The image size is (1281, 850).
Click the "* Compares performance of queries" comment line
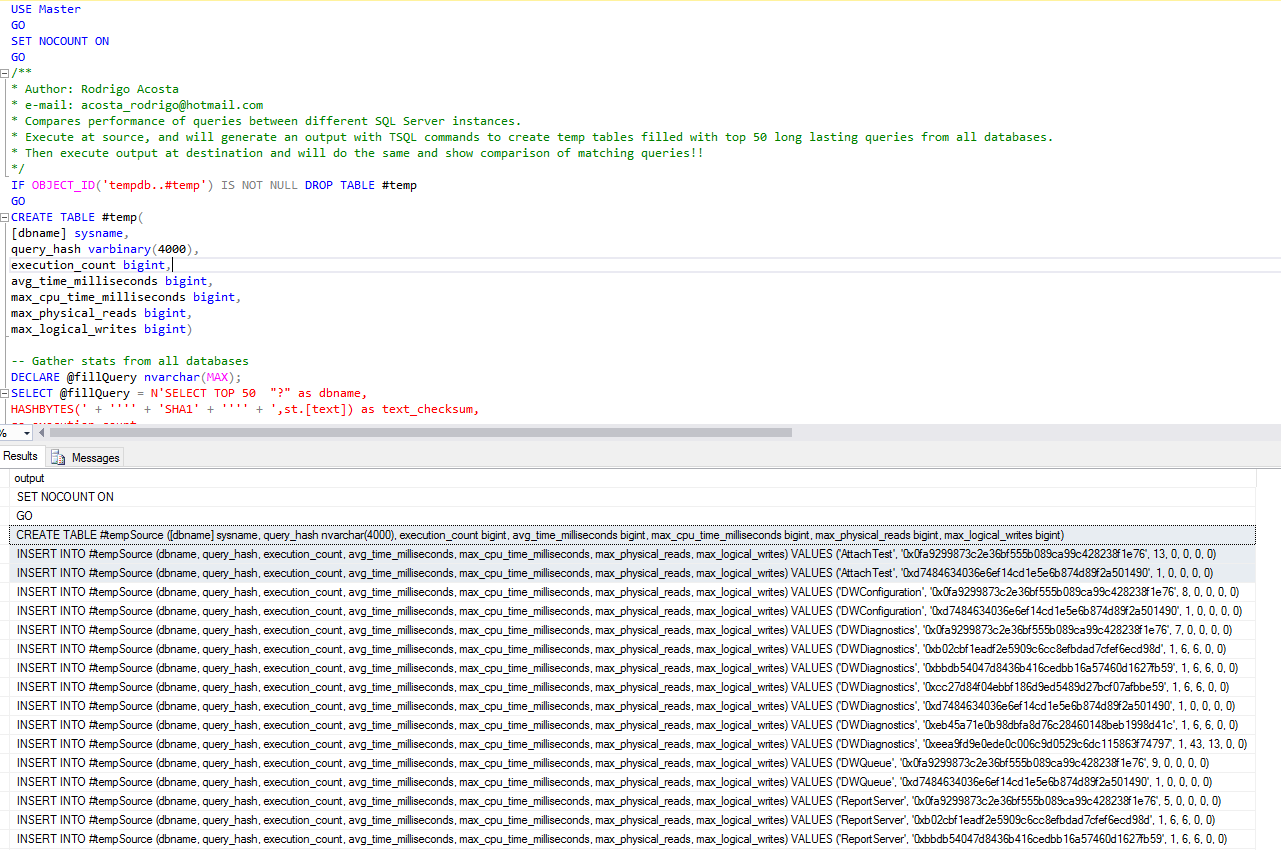266,121
